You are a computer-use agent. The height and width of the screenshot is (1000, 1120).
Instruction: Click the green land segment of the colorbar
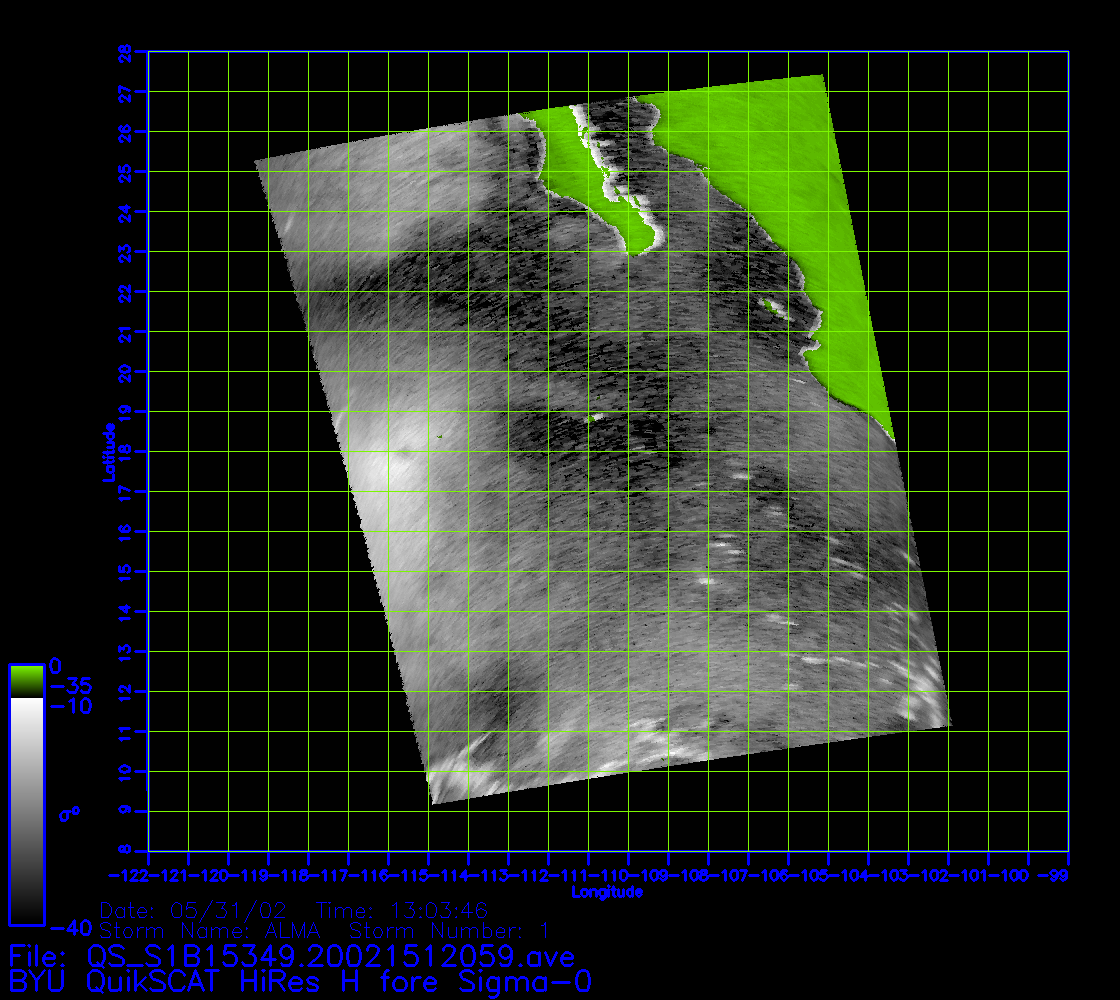(26, 681)
